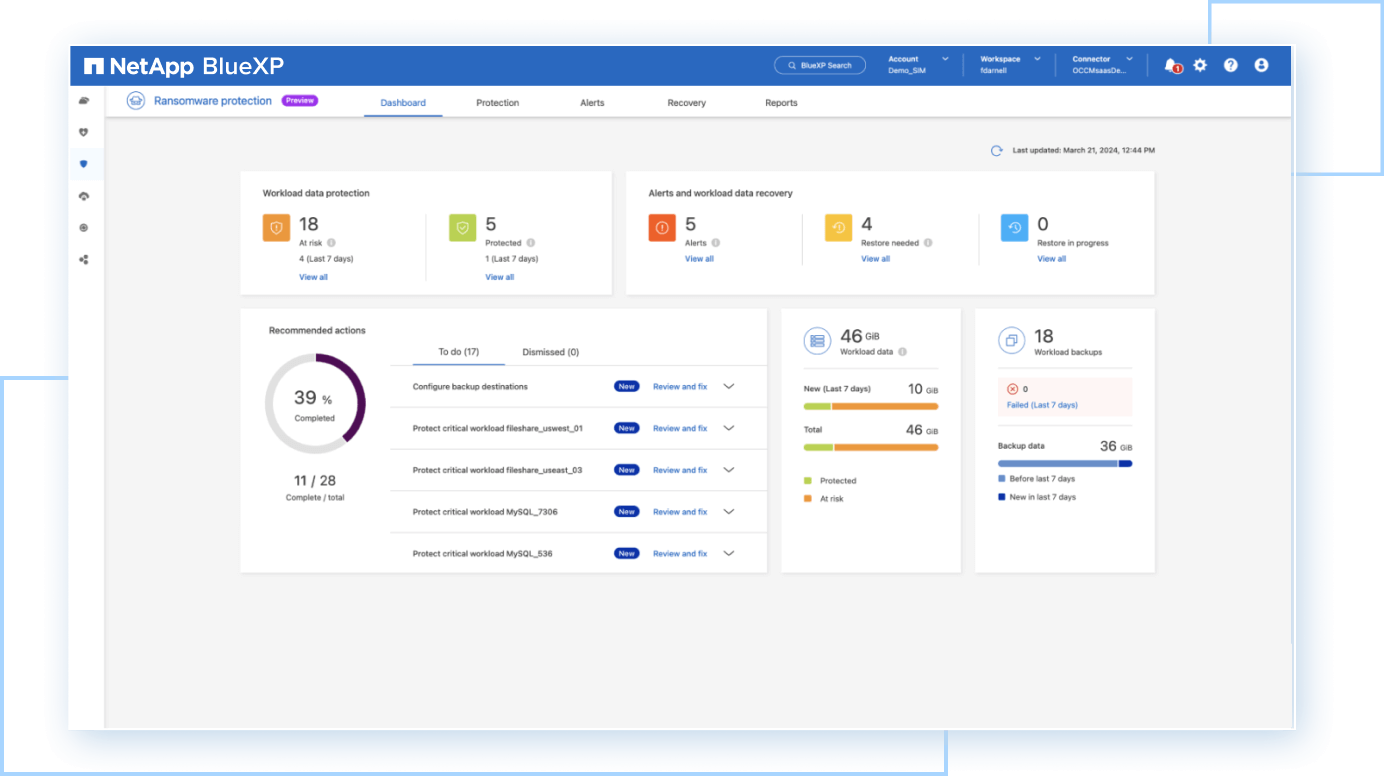Open BlueXP settings gear

(x=1200, y=64)
